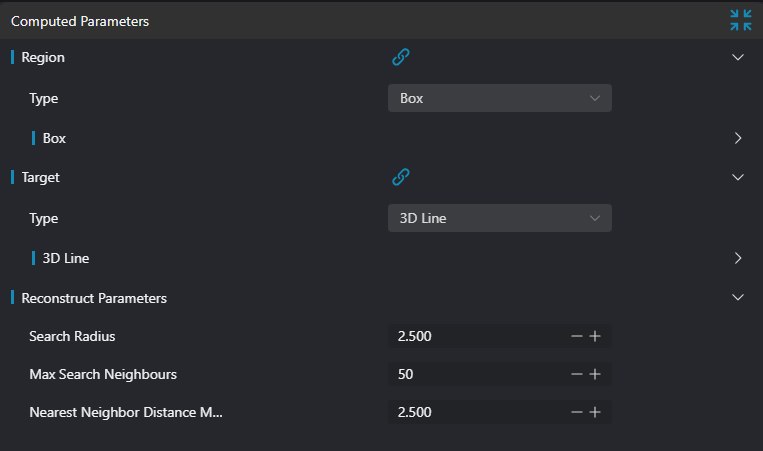Open the Region Type dropdown showing Box

coord(500,98)
